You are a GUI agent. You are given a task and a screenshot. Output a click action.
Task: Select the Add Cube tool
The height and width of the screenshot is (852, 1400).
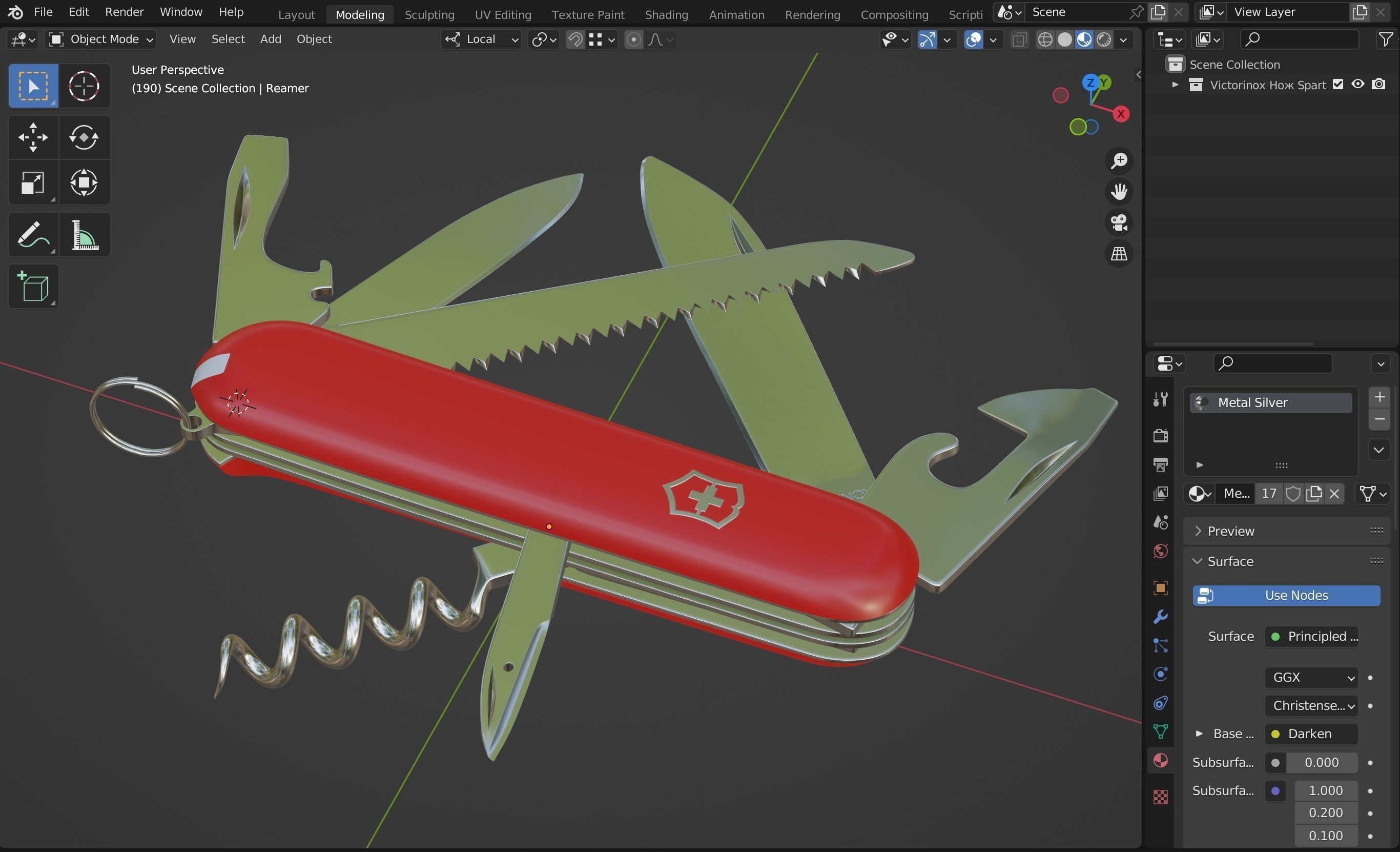33,287
